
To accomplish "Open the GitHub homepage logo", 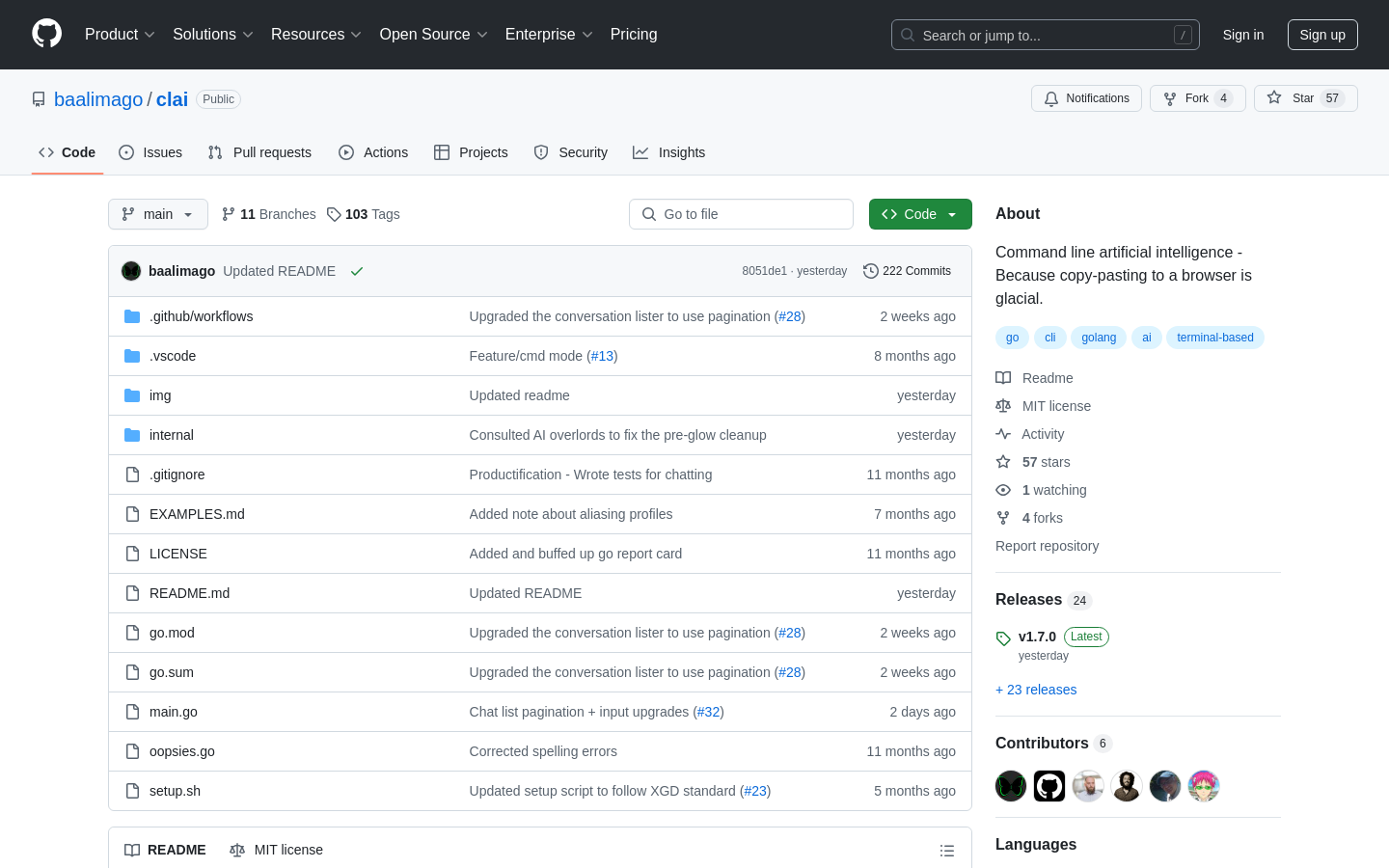I will pos(46,34).
